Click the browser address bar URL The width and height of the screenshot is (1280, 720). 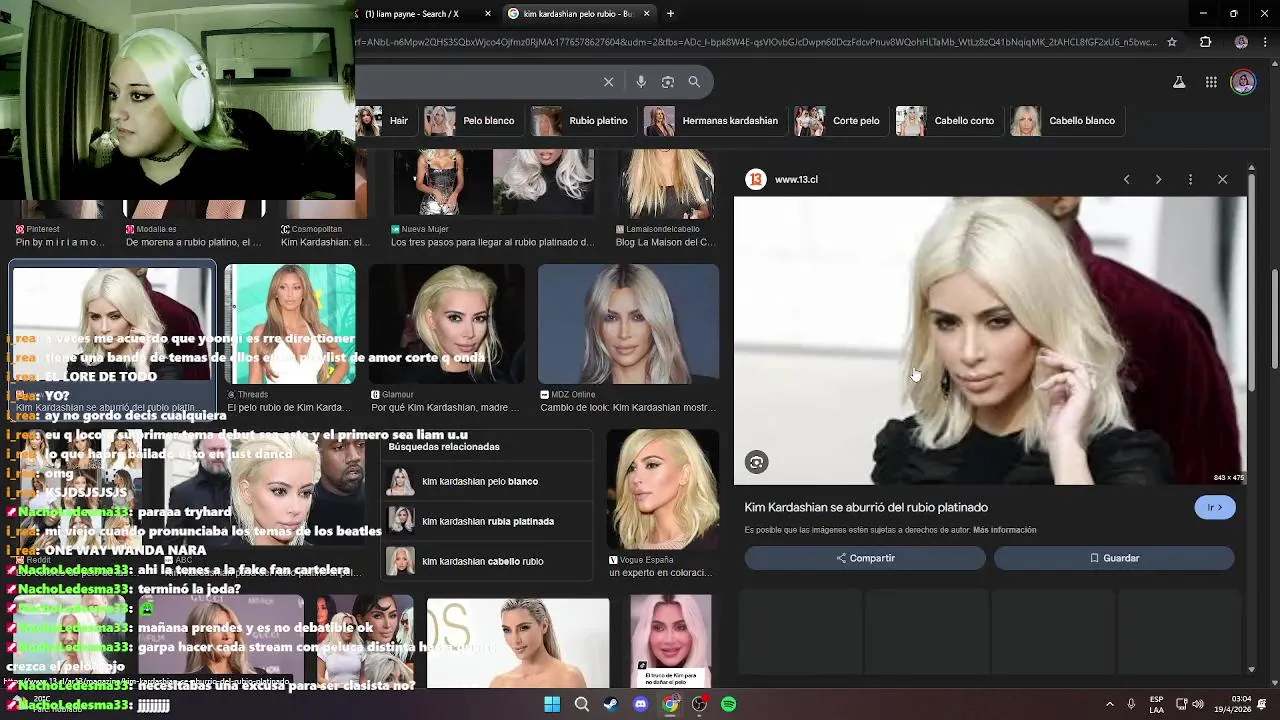pos(755,42)
